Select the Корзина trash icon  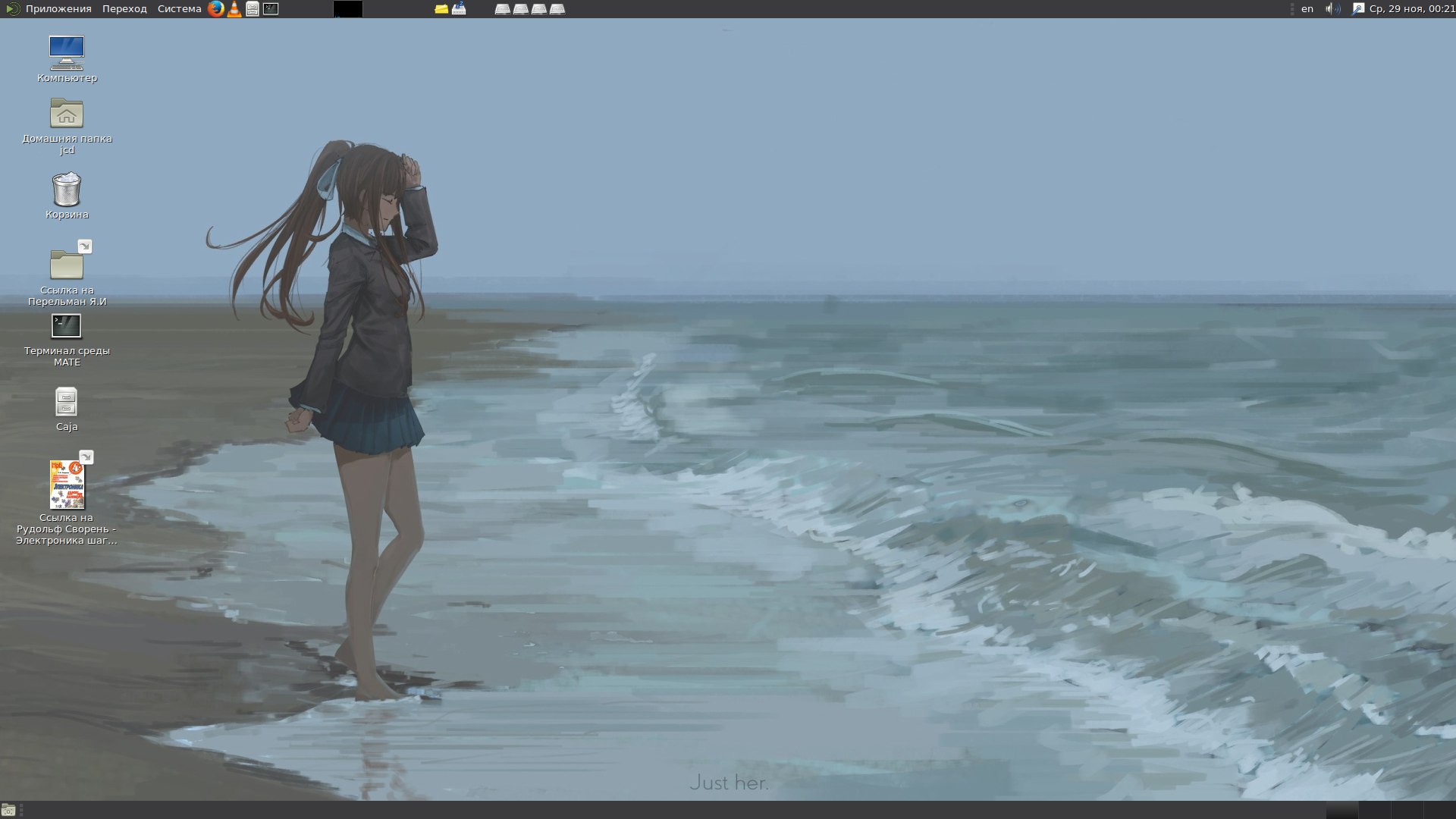click(x=67, y=196)
